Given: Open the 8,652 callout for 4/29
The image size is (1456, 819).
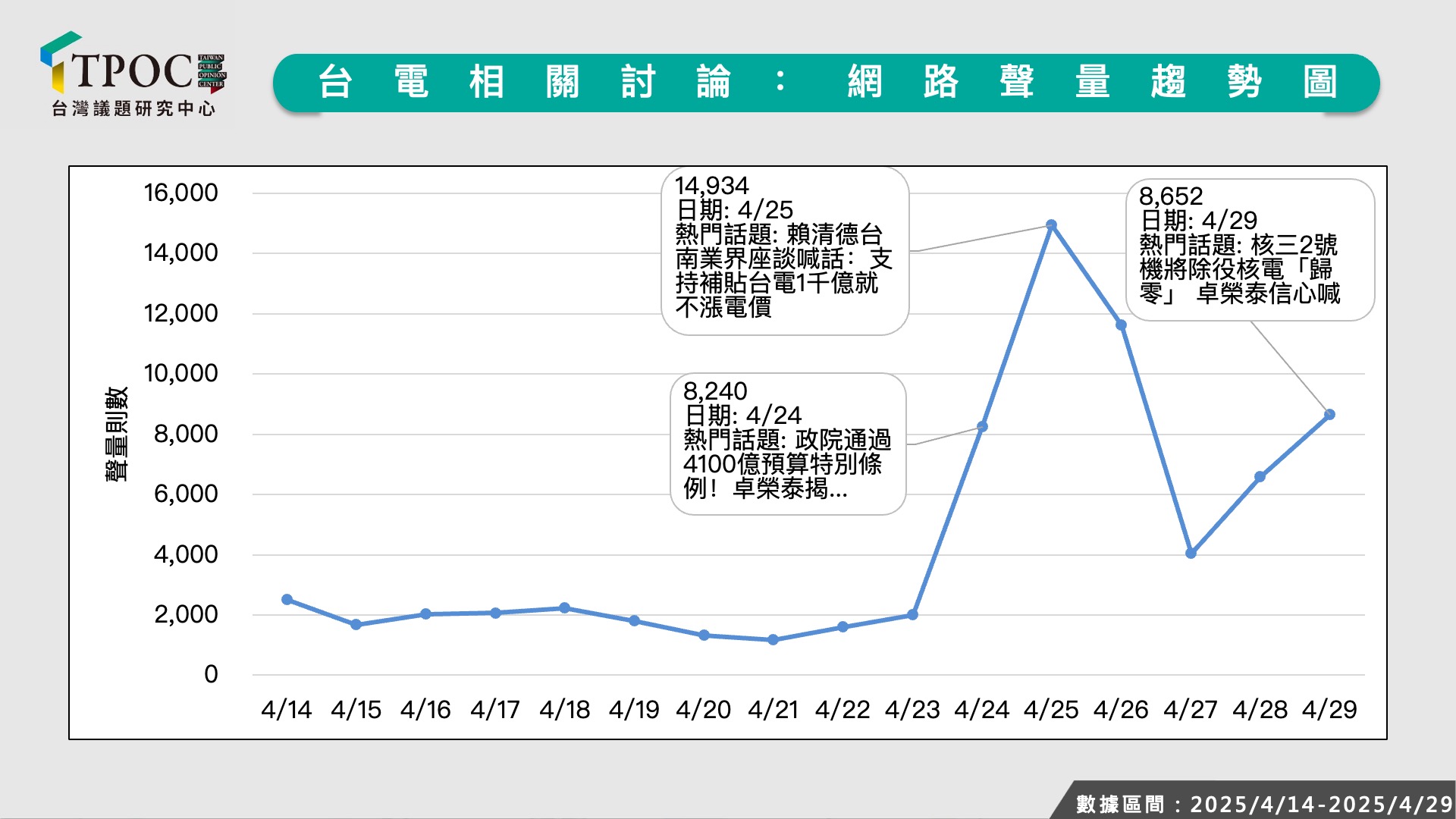Looking at the screenshot, I should point(1250,249).
